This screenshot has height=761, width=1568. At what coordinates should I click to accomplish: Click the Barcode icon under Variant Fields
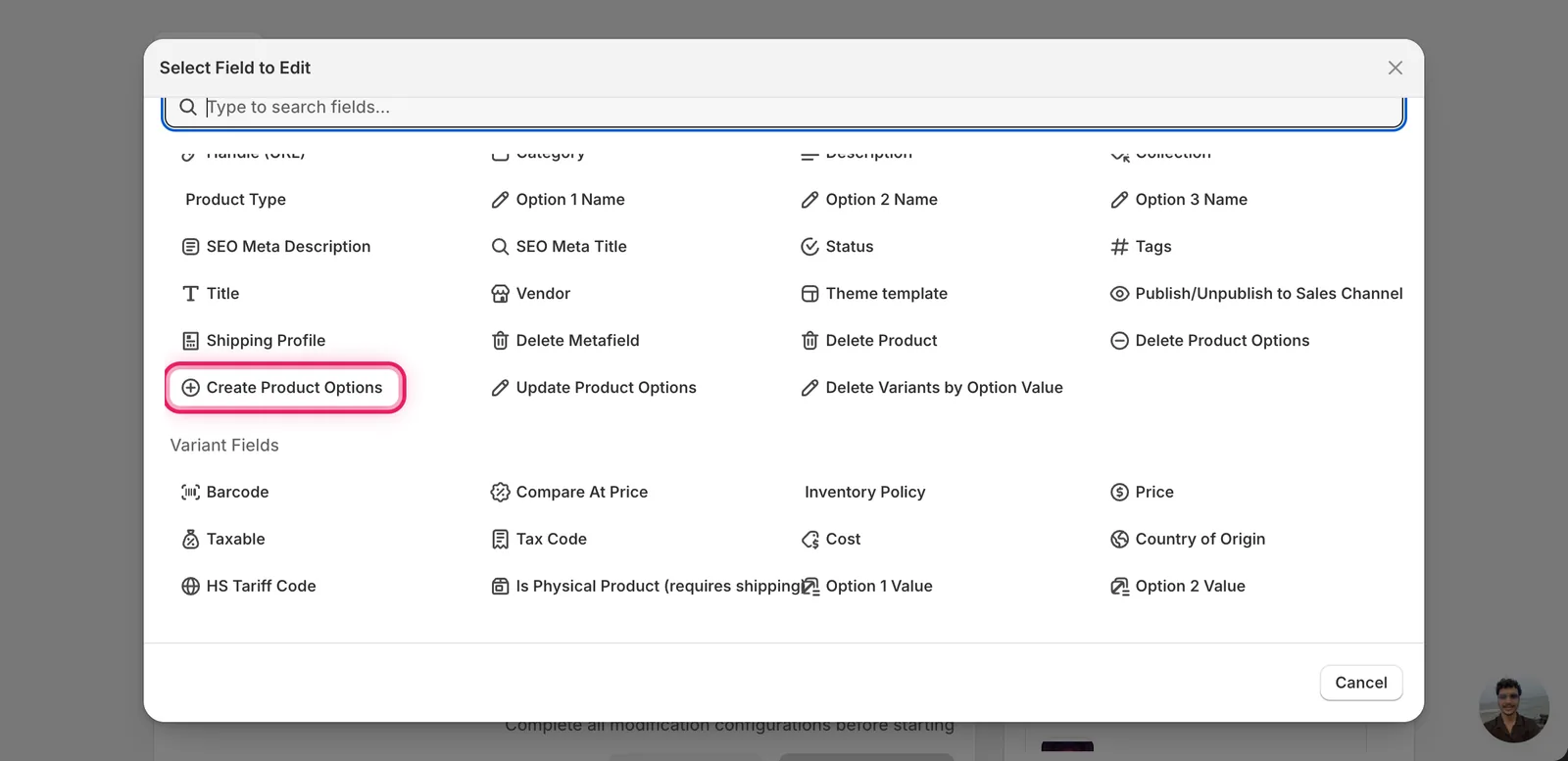(x=190, y=493)
